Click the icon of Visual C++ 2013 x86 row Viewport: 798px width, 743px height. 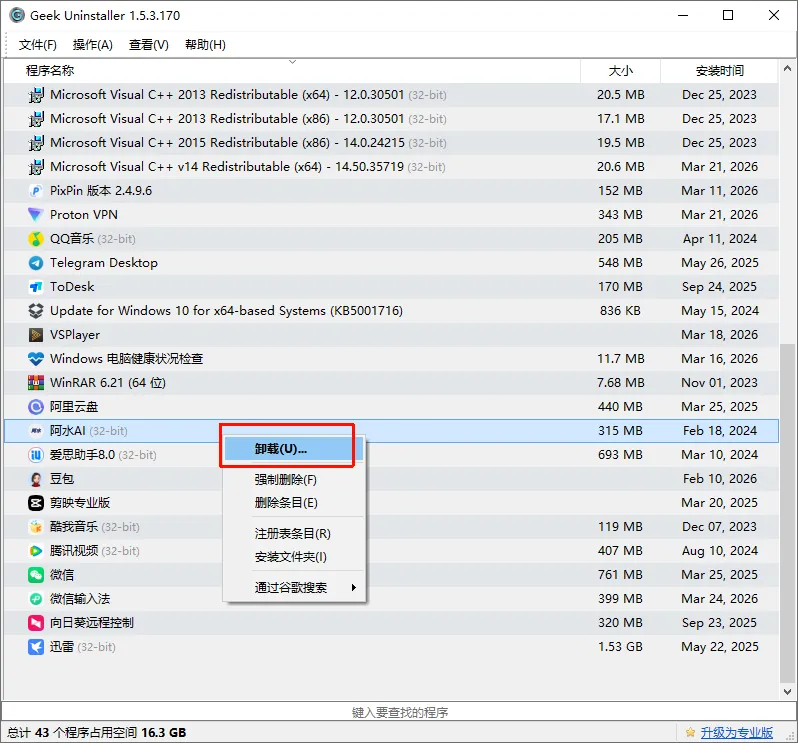point(36,119)
